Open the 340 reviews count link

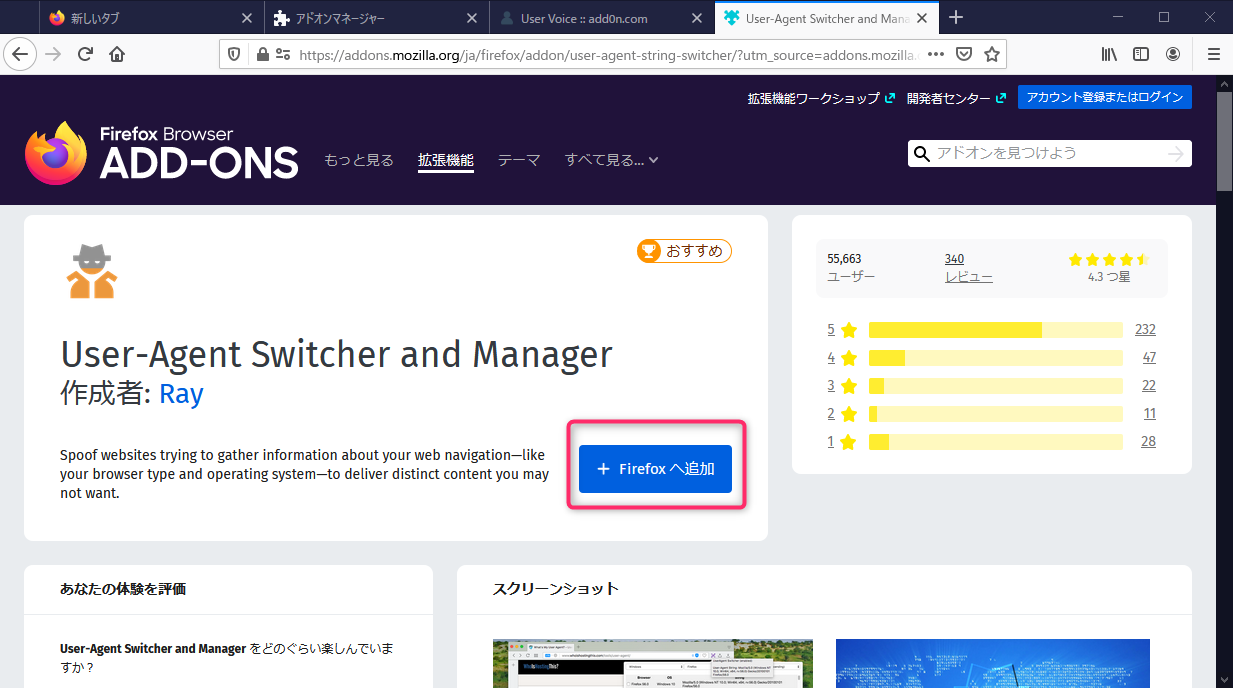tap(954, 259)
